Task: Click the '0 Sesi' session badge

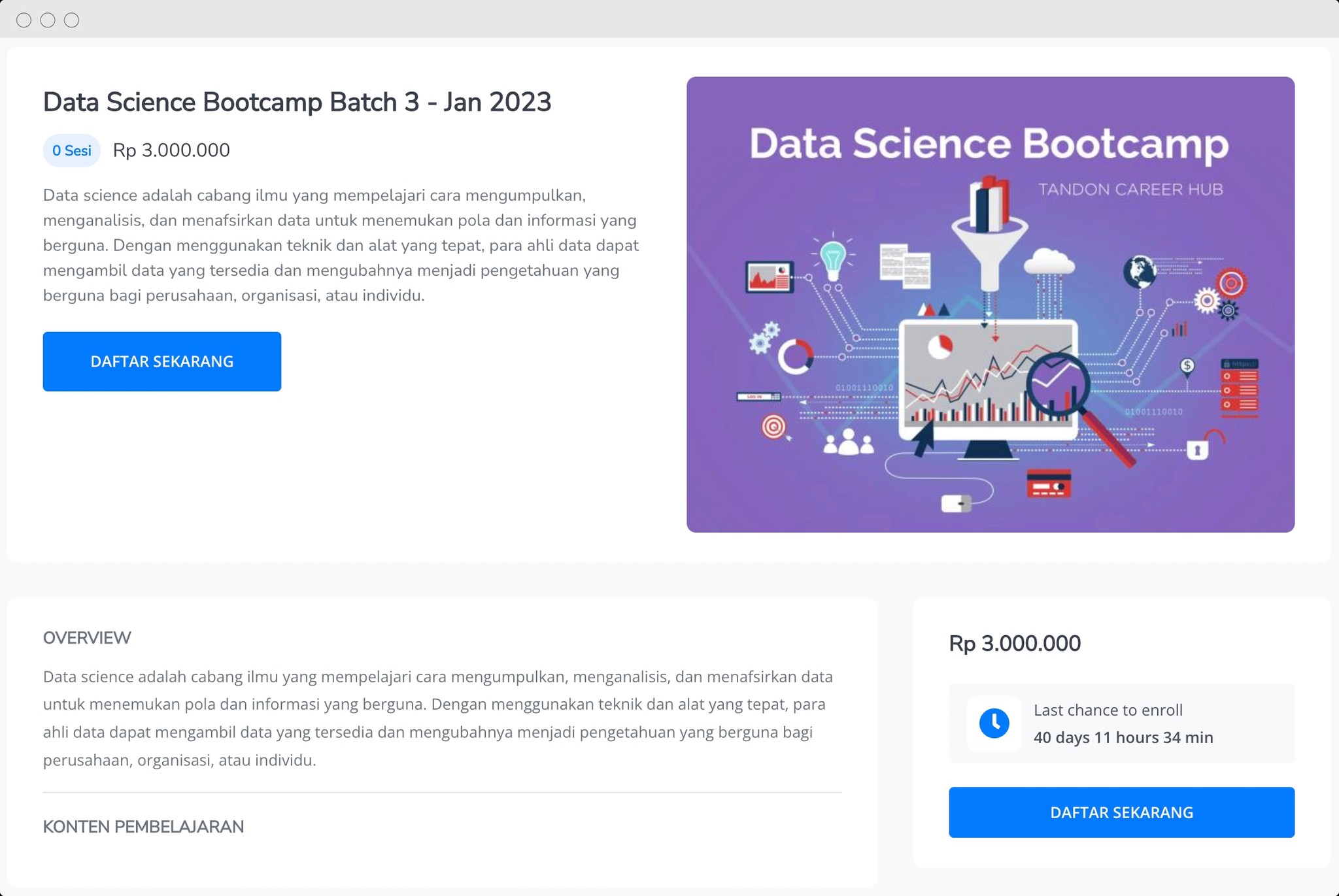Action: (x=71, y=150)
